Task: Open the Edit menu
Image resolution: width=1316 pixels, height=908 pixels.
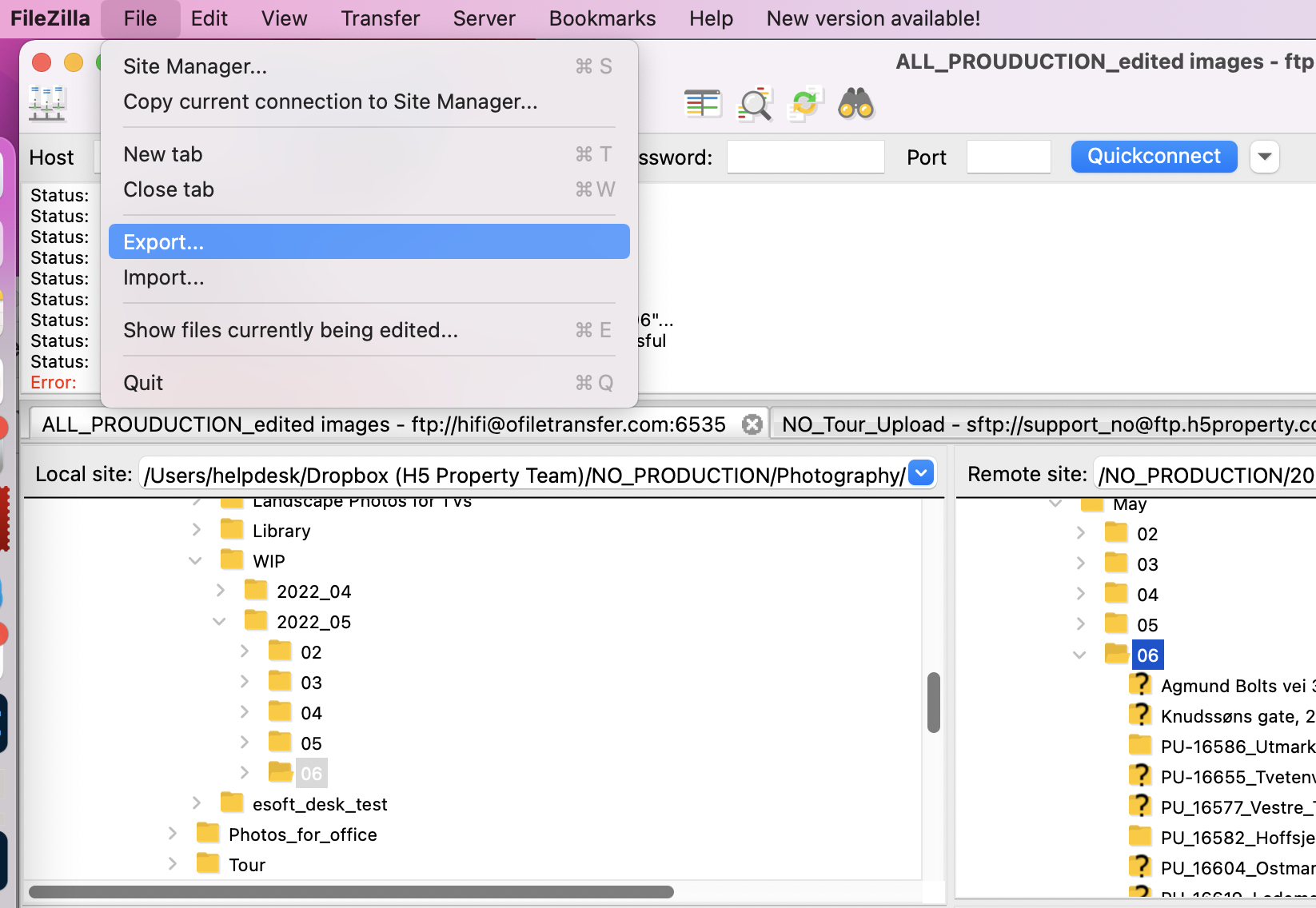Action: [x=209, y=18]
